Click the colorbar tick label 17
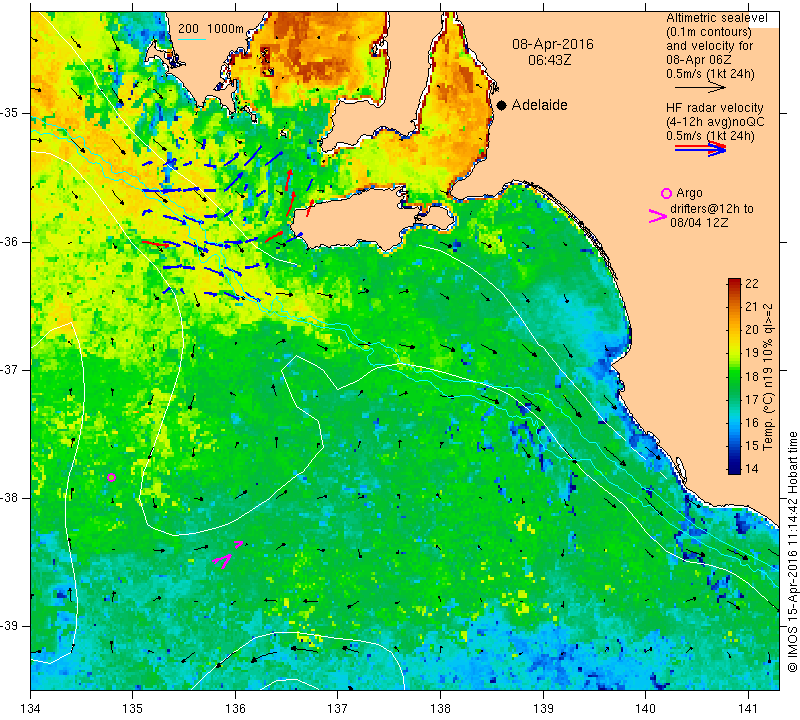Image resolution: width=800 pixels, height=720 pixels. 752,400
